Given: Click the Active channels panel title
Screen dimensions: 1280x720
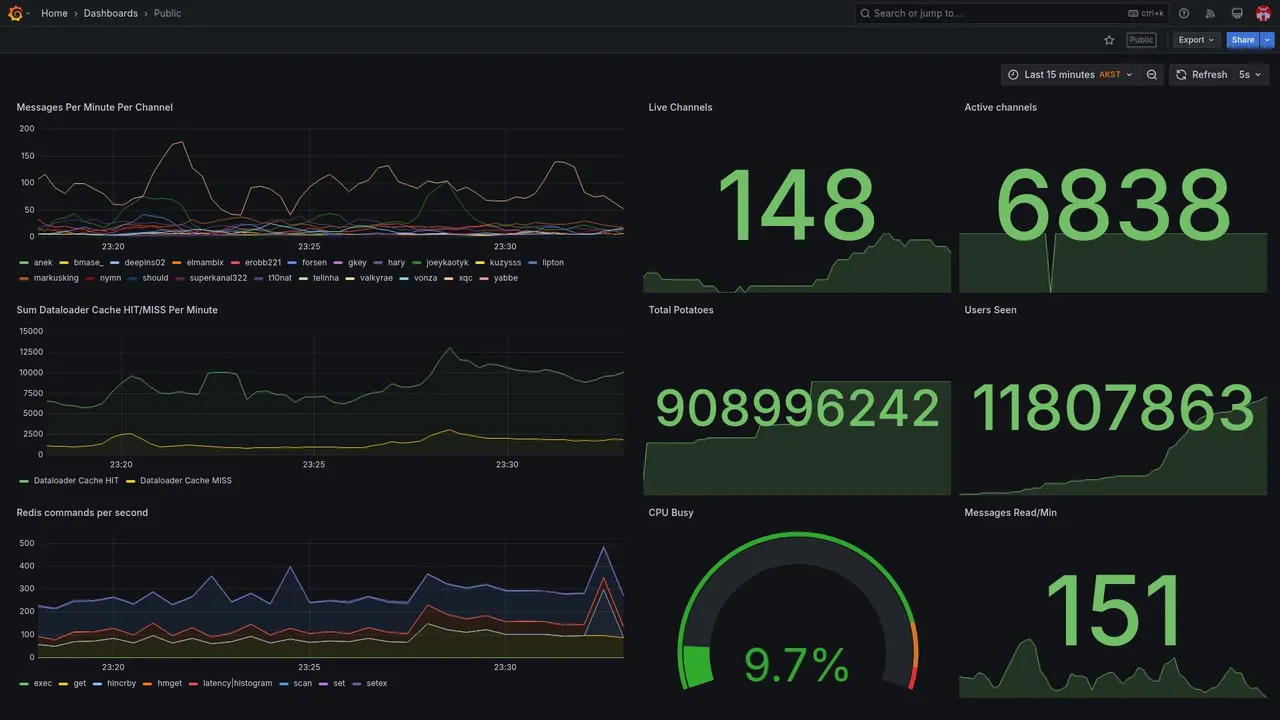Looking at the screenshot, I should 1000,107.
